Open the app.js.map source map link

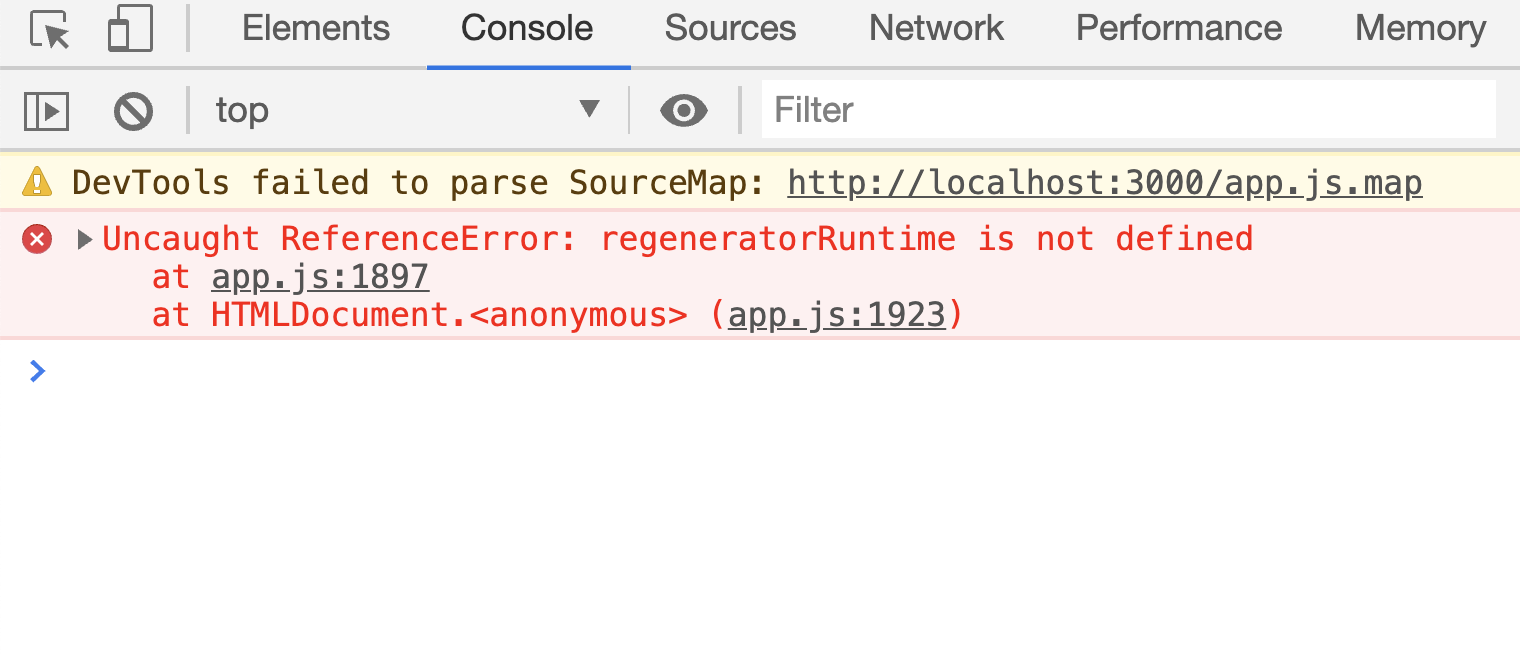tap(1104, 183)
